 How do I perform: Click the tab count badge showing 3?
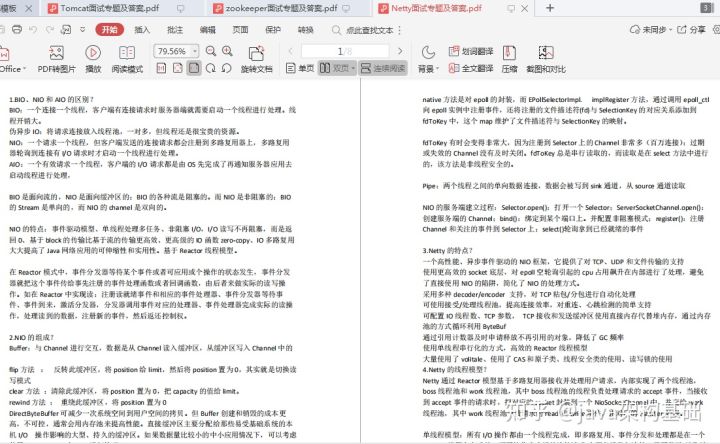point(707,8)
